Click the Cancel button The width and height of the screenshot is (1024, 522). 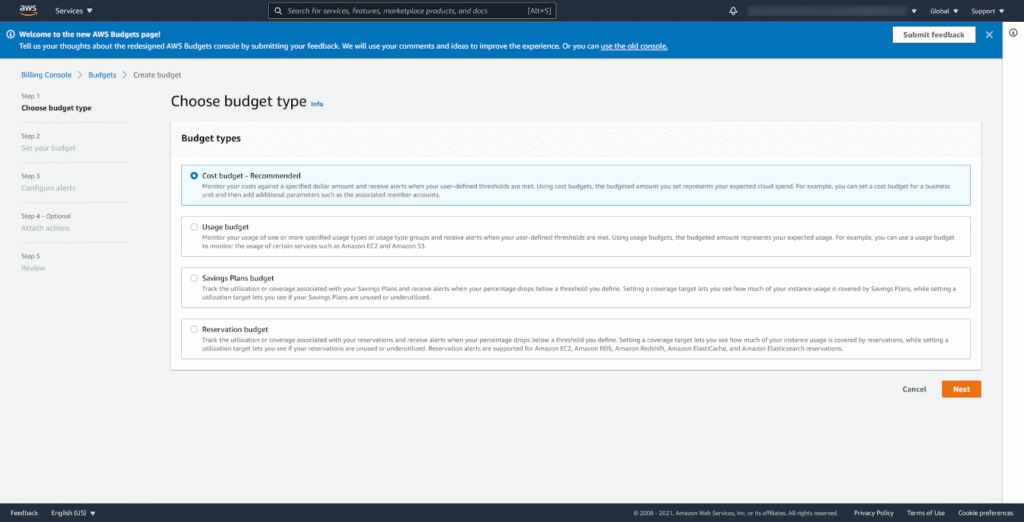[x=914, y=389]
